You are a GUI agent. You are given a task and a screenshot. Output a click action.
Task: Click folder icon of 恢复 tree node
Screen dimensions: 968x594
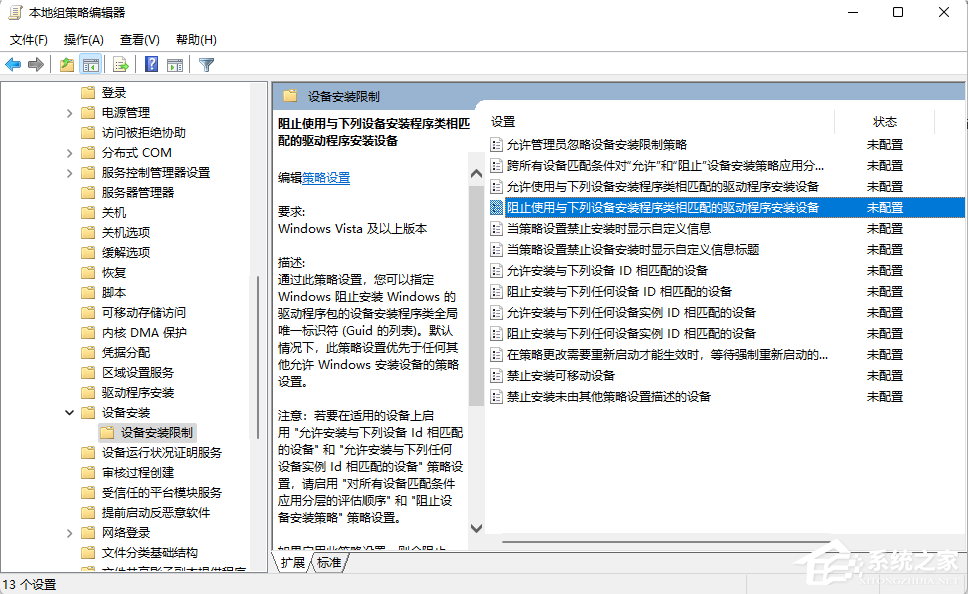88,272
